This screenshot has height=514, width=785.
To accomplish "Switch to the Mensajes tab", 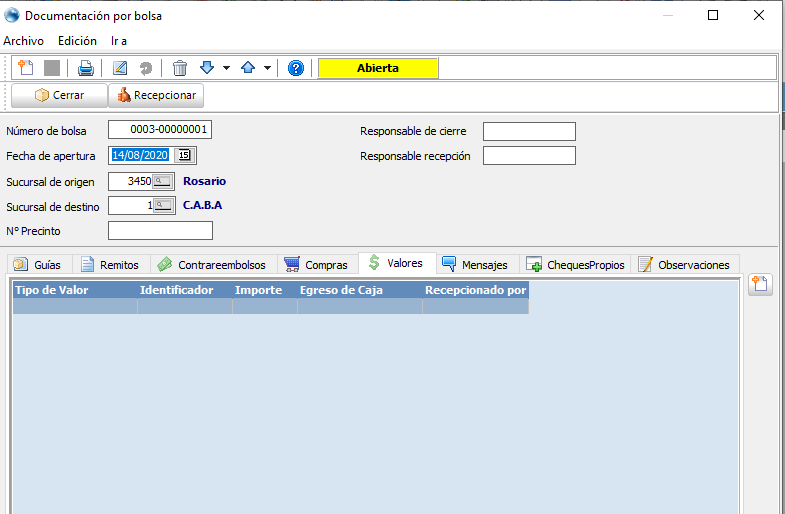I will click(477, 265).
